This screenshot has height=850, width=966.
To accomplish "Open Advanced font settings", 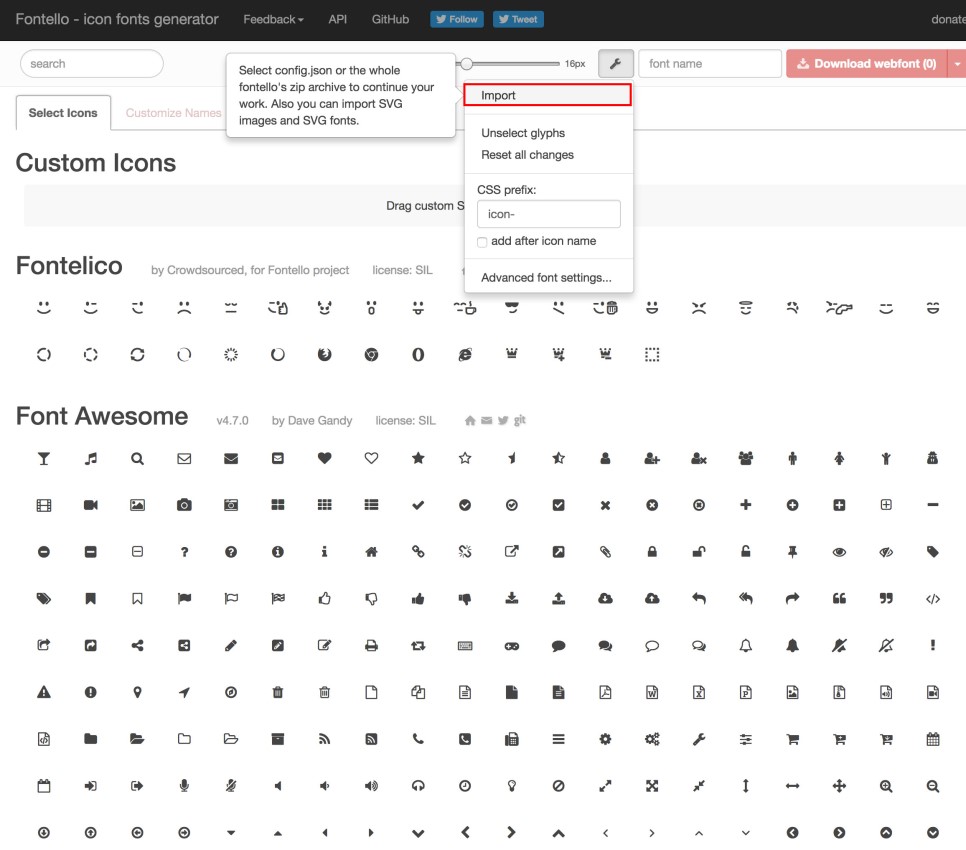I will point(546,277).
